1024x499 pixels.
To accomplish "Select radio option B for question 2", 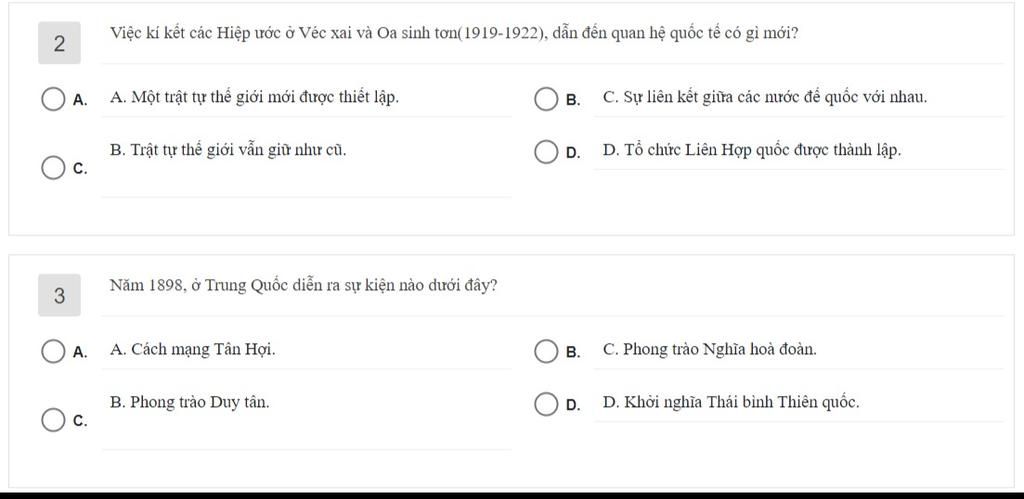I will click(545, 100).
